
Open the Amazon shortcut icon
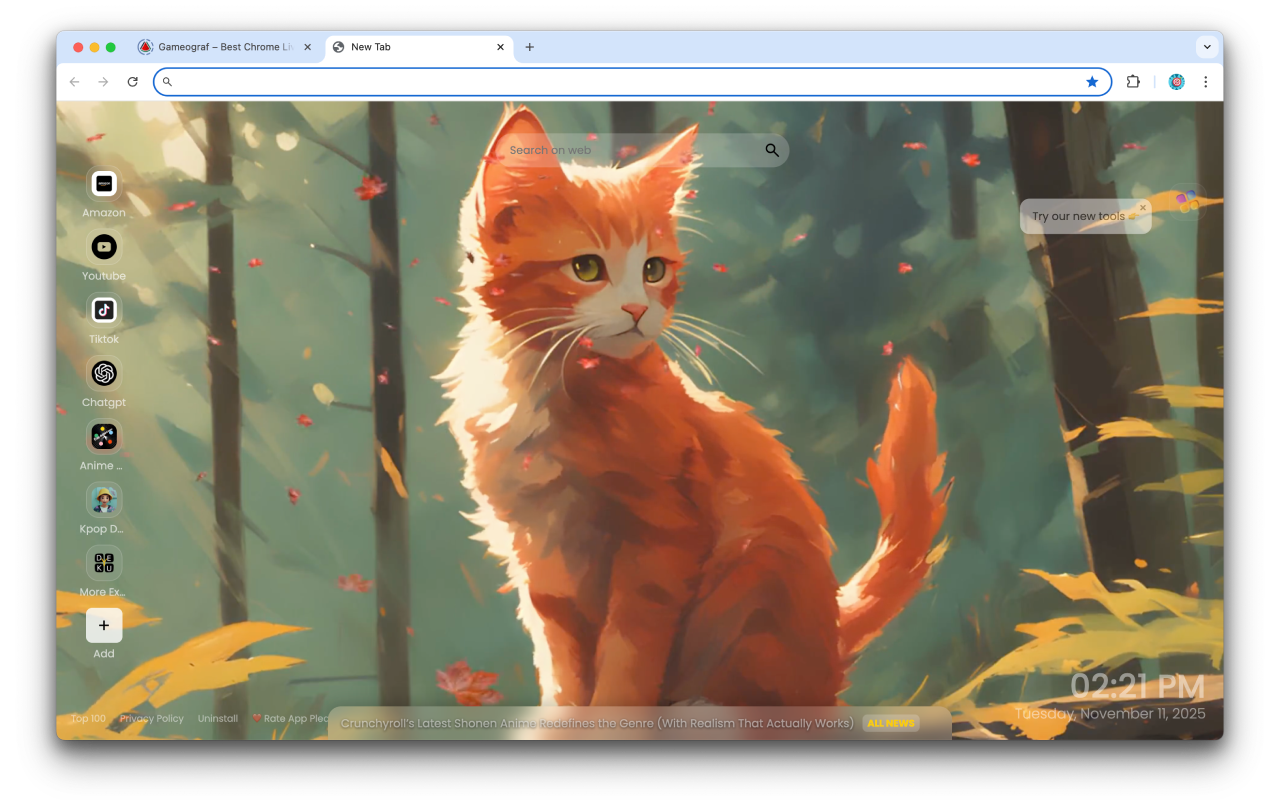pyautogui.click(x=104, y=184)
